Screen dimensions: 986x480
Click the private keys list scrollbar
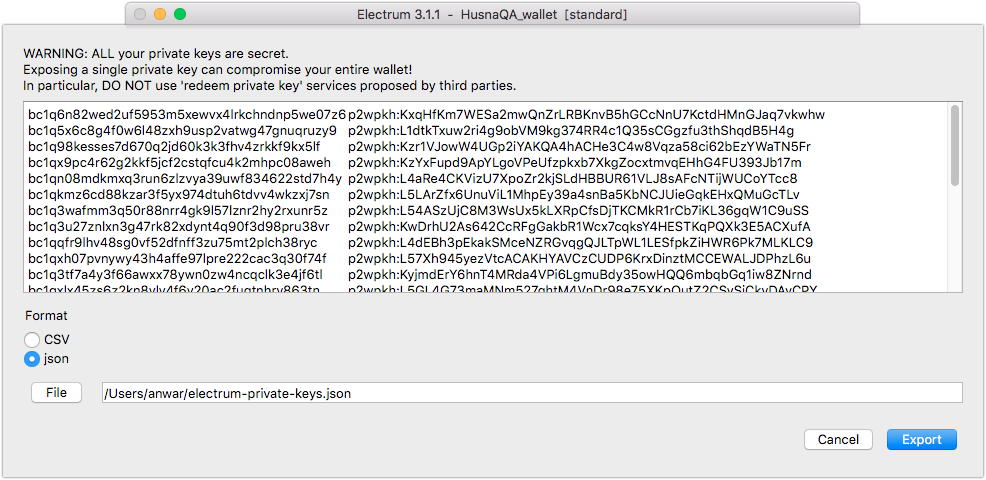955,145
